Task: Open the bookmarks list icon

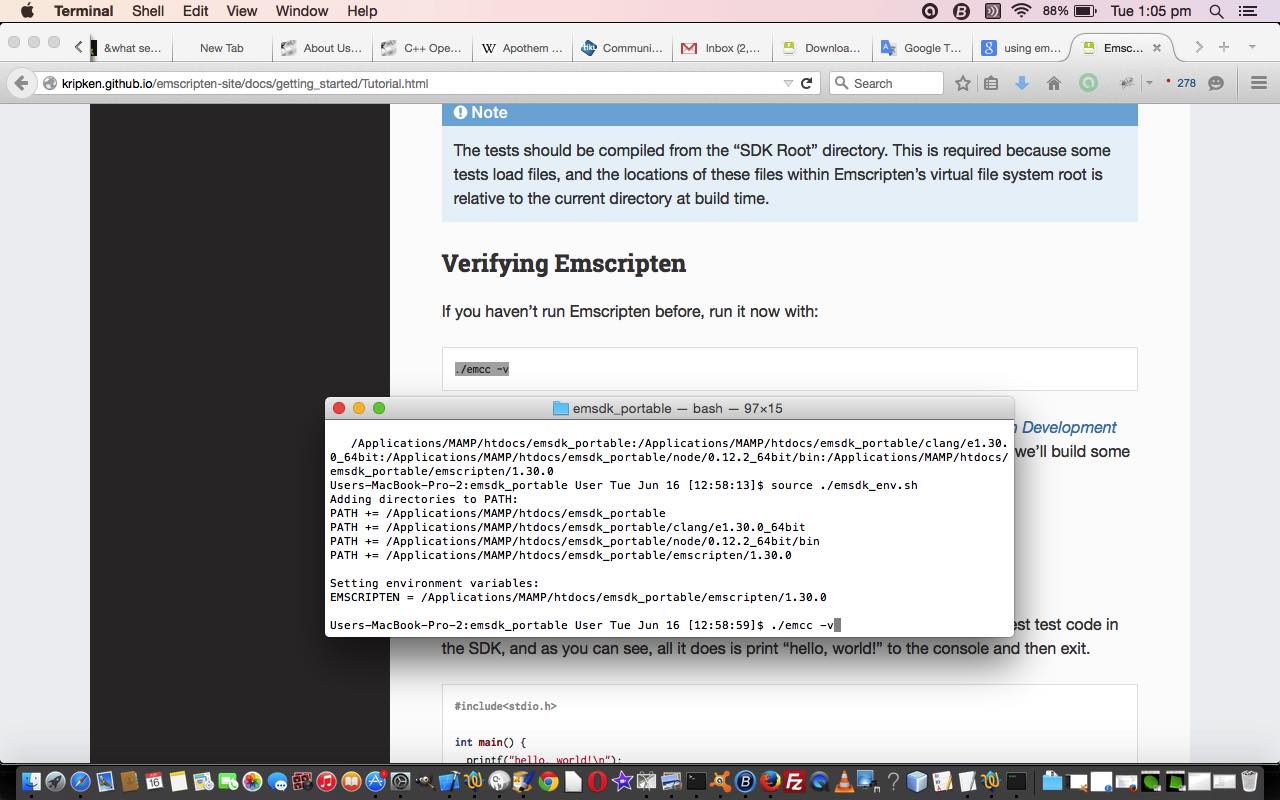Action: pyautogui.click(x=991, y=83)
